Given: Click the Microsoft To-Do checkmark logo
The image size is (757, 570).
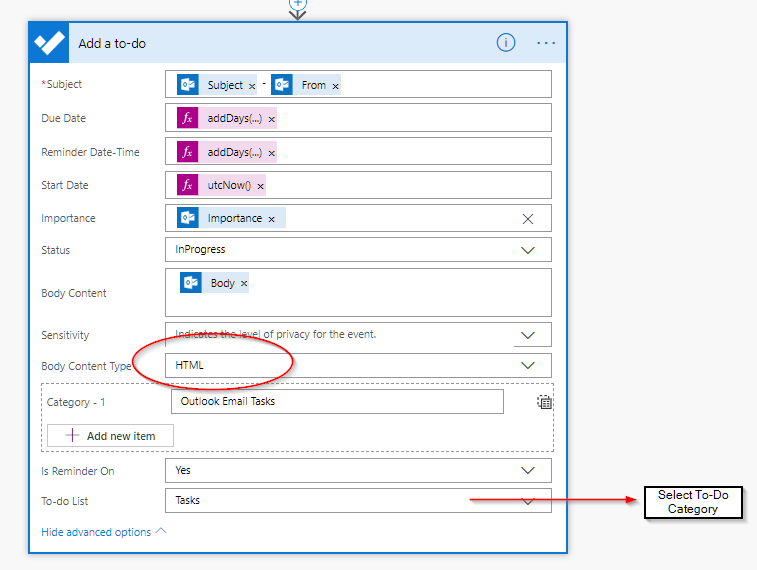Looking at the screenshot, I should 50,43.
